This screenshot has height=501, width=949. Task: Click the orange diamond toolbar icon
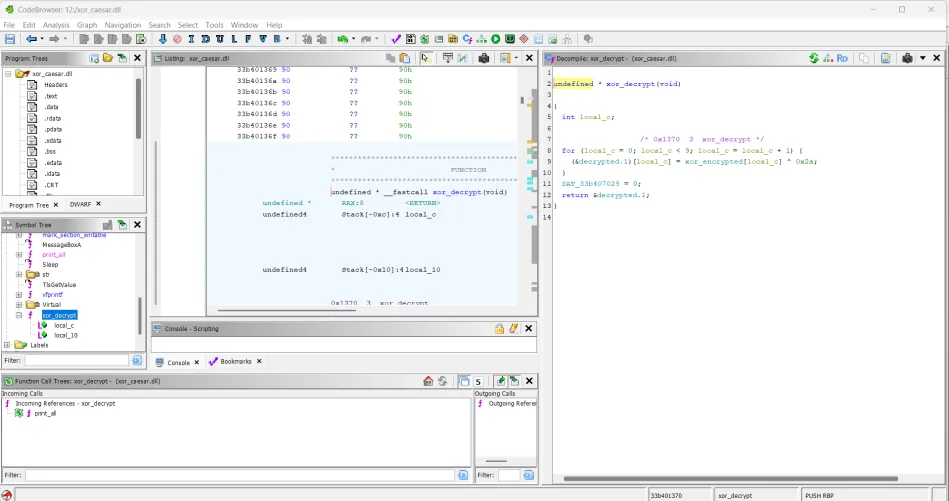click(x=524, y=39)
